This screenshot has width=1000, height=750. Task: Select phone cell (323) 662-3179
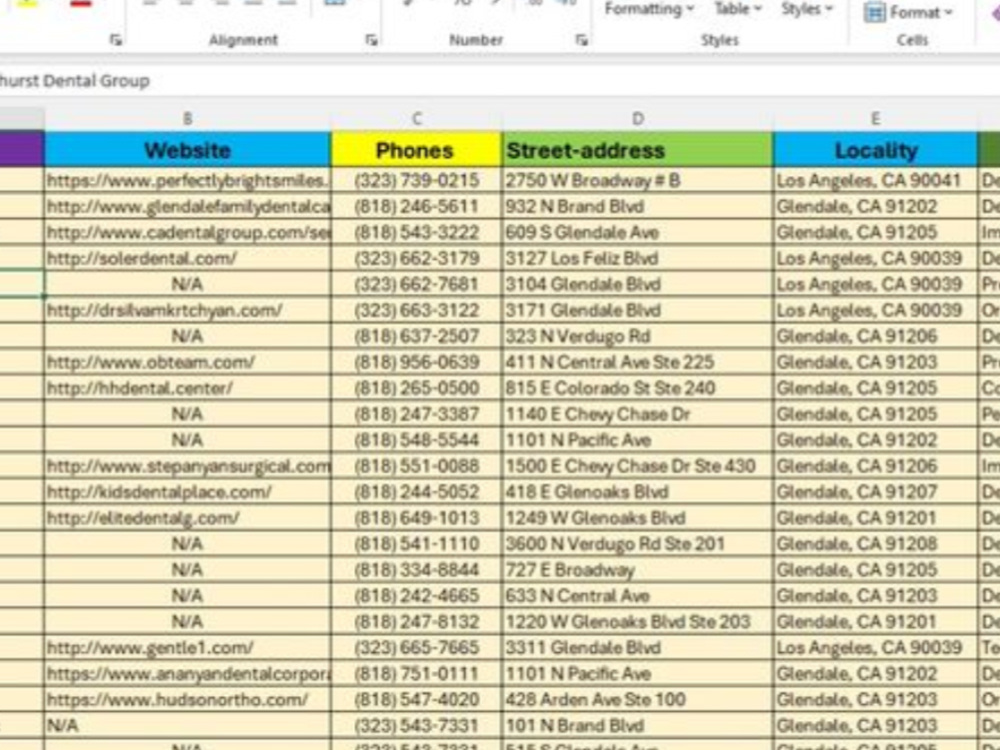tap(416, 258)
